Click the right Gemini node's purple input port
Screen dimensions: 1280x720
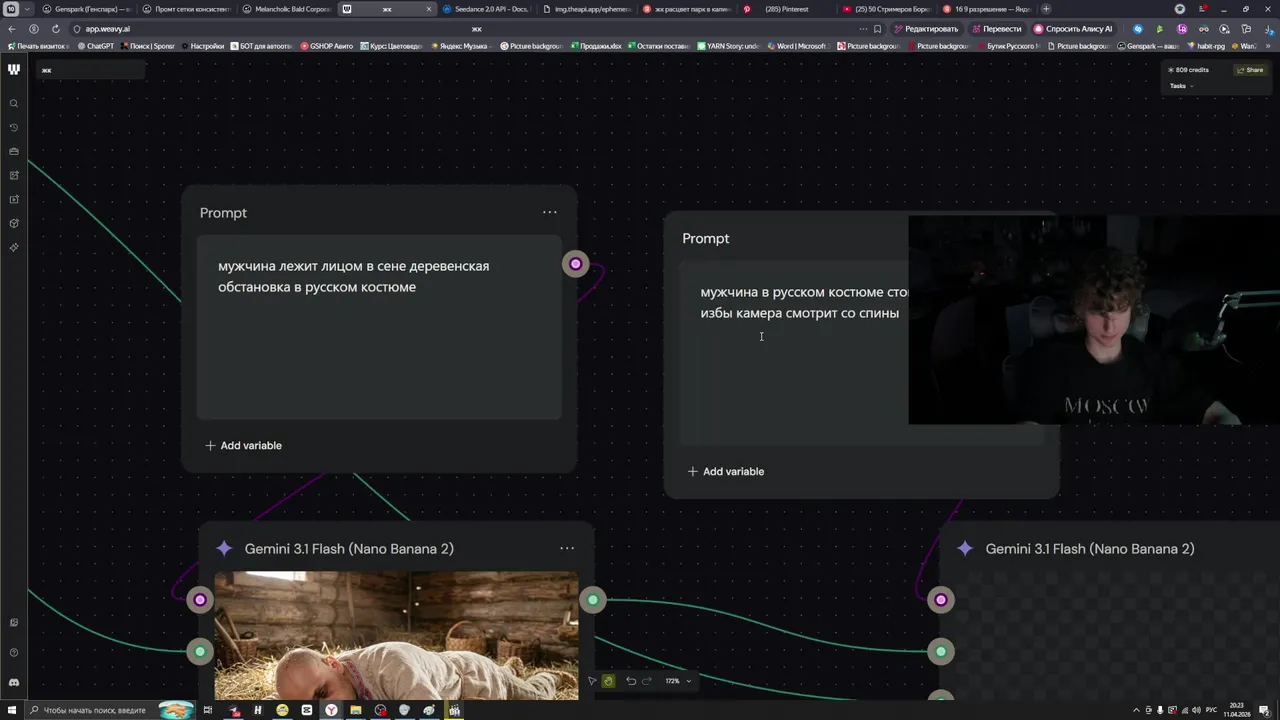(x=941, y=599)
